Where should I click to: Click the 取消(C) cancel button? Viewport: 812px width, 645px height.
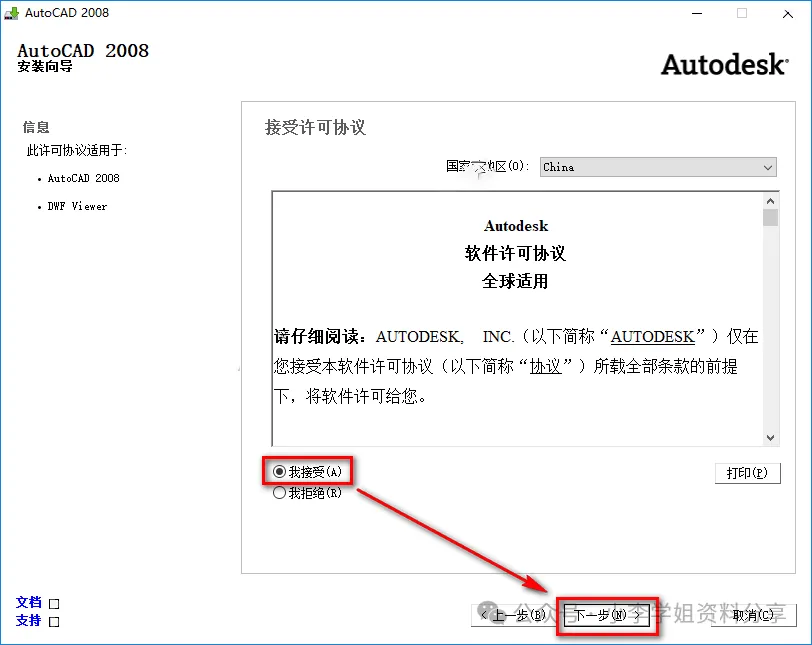(x=753, y=615)
